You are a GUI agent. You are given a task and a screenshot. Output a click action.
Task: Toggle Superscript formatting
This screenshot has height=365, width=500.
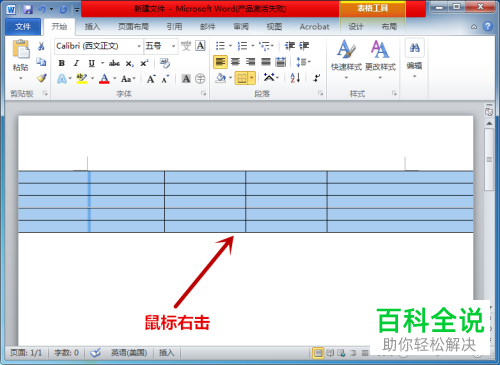click(x=144, y=63)
